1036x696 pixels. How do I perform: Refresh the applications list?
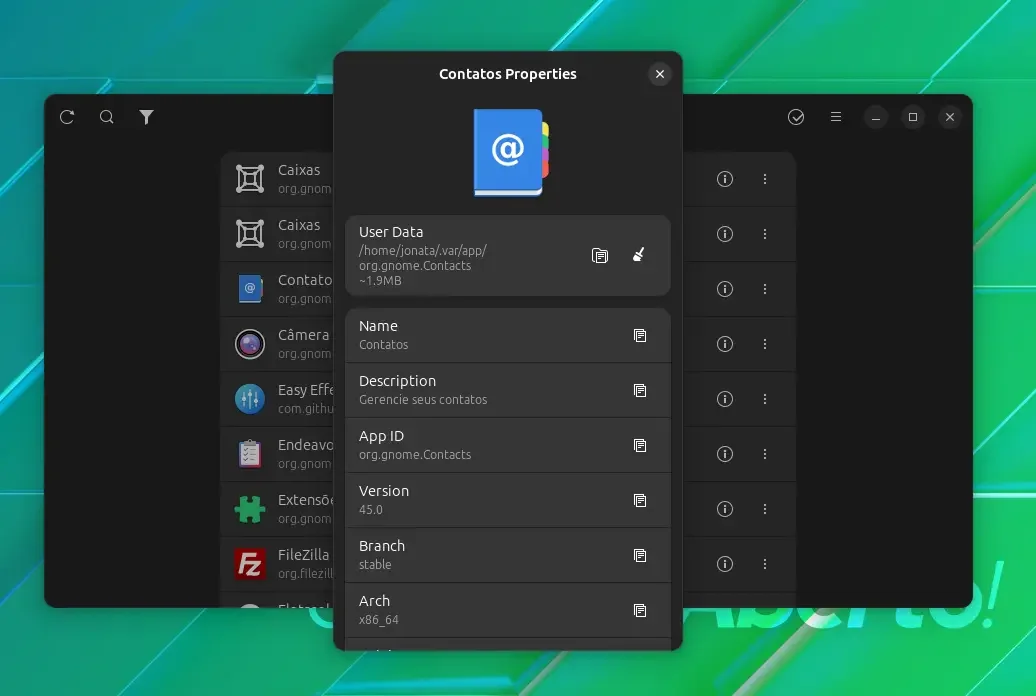(67, 117)
